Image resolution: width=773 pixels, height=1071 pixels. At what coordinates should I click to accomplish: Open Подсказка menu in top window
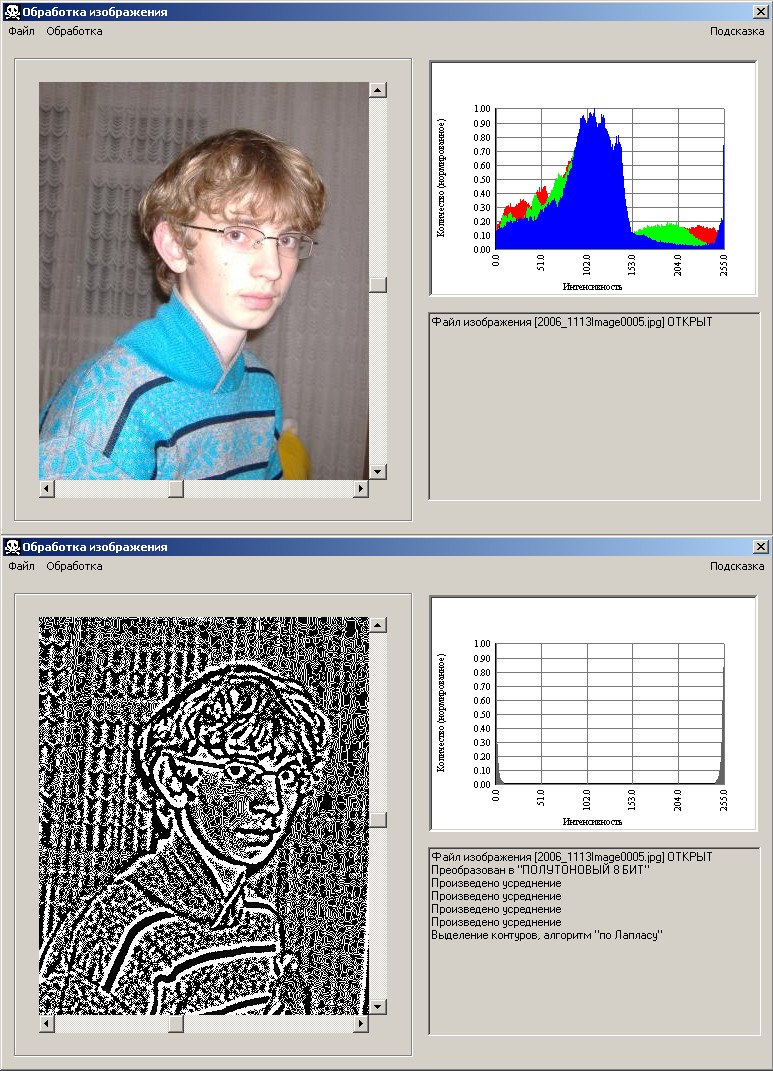click(x=737, y=31)
